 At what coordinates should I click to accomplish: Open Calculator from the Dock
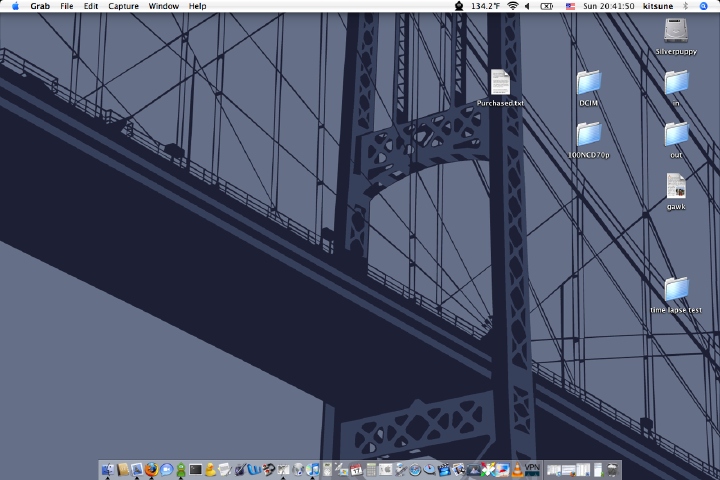(371, 470)
